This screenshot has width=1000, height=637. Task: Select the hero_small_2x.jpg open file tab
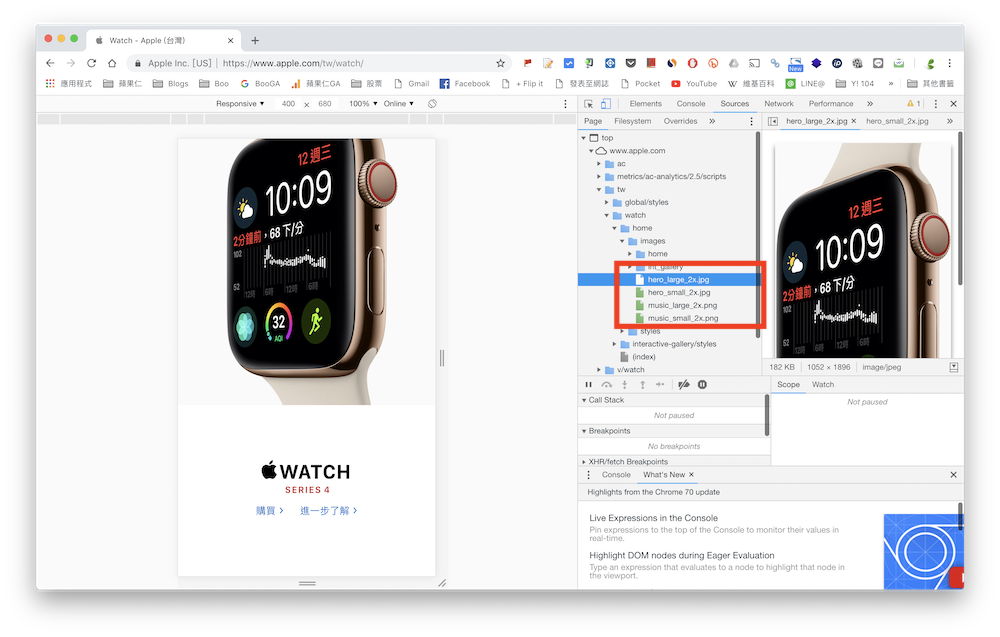[x=897, y=121]
